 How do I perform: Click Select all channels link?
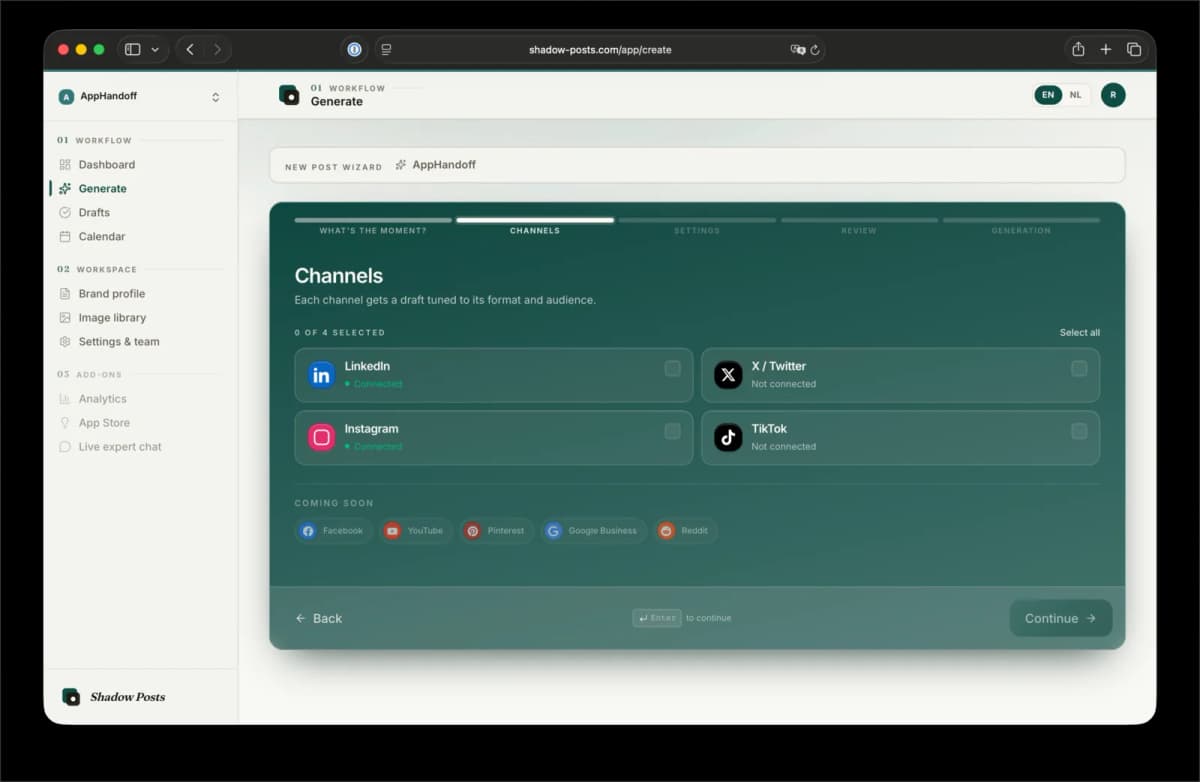click(x=1080, y=332)
